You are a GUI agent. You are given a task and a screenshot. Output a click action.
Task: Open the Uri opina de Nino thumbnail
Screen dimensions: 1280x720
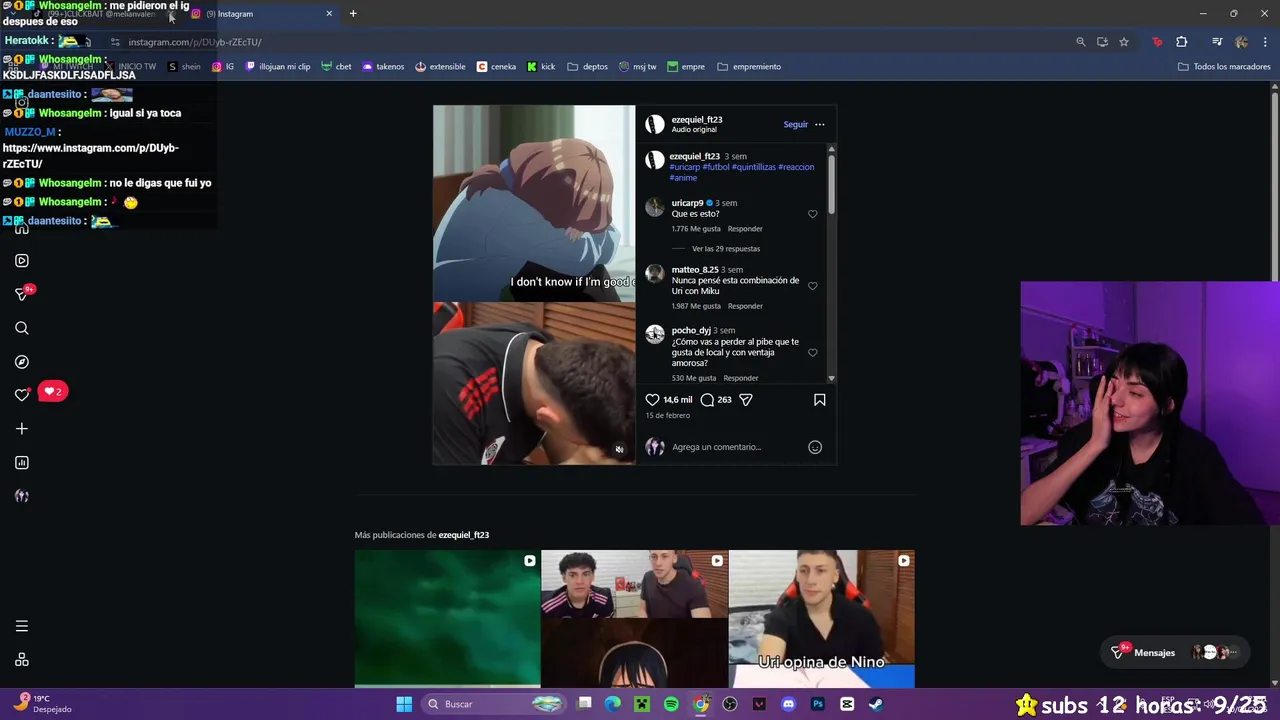821,619
